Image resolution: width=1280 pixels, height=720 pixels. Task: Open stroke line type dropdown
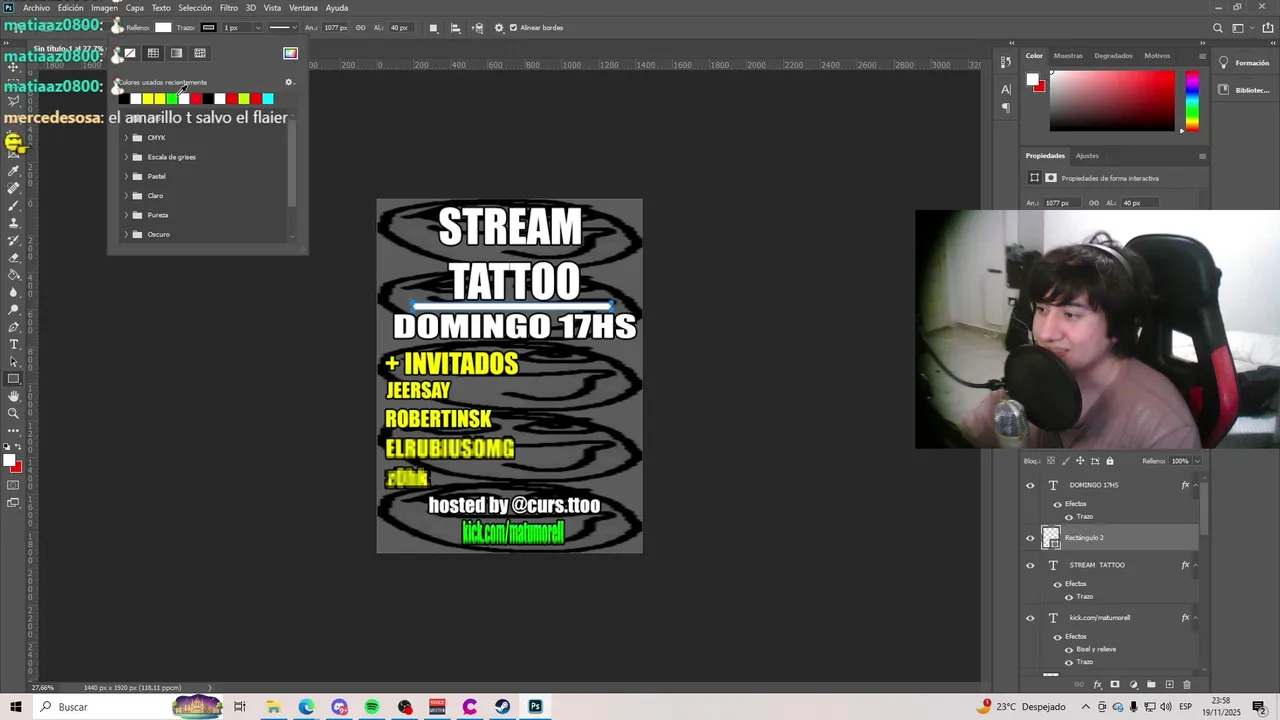coord(282,28)
